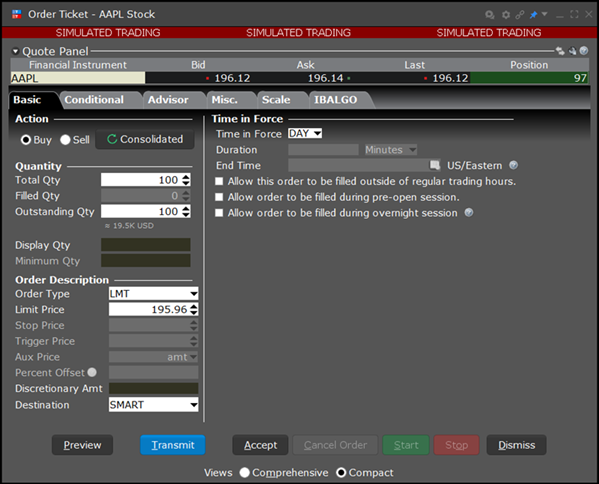The image size is (599, 484).
Task: Open the search/chat icon in title bar
Action: [x=489, y=15]
